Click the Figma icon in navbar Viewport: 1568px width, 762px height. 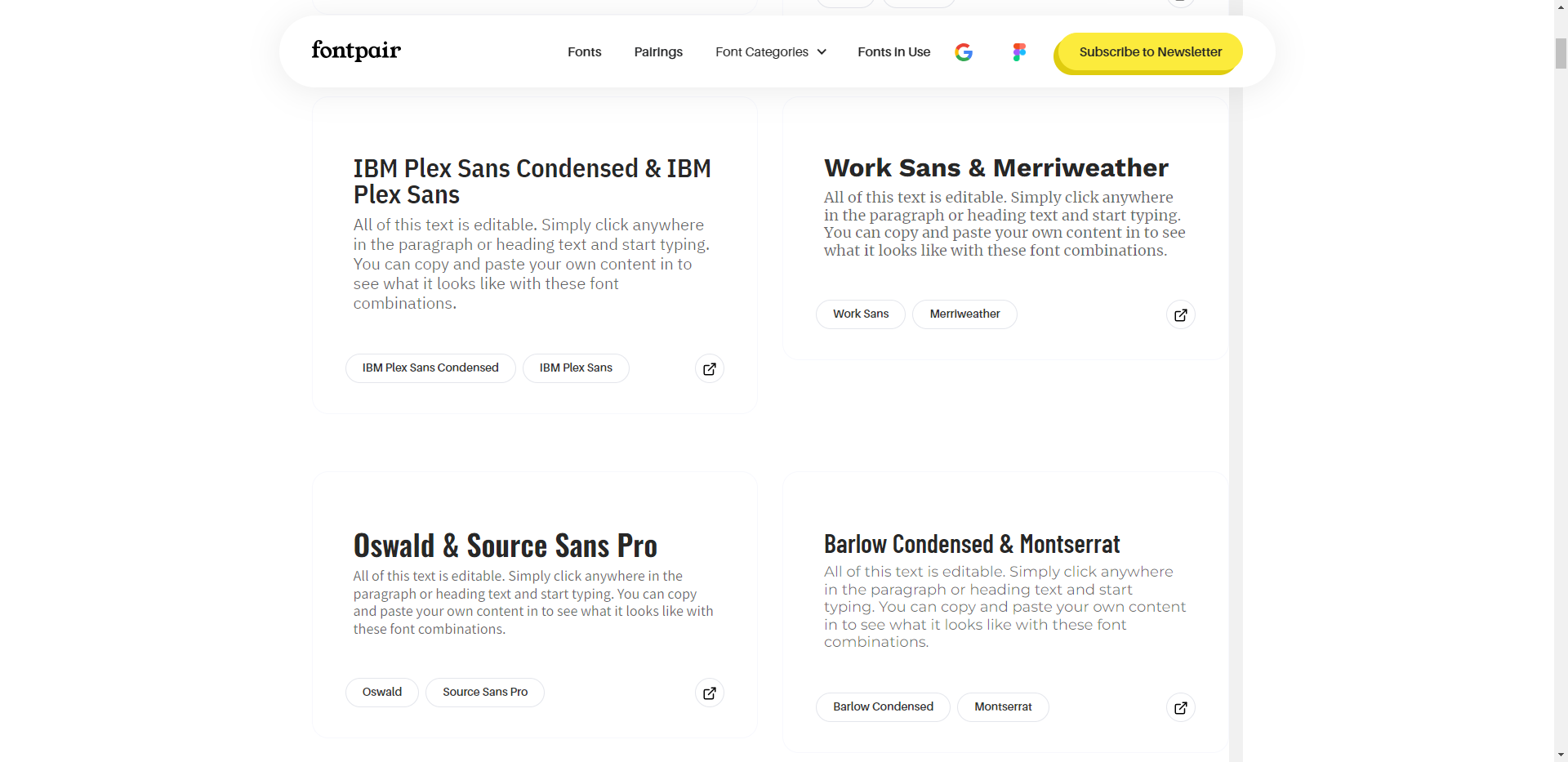coord(1019,52)
